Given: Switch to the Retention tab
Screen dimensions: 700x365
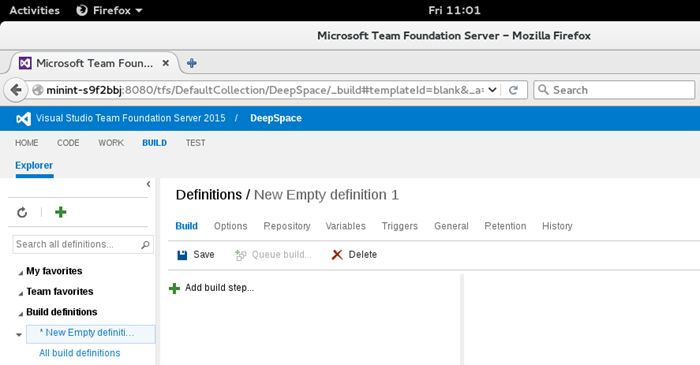Looking at the screenshot, I should click(505, 226).
